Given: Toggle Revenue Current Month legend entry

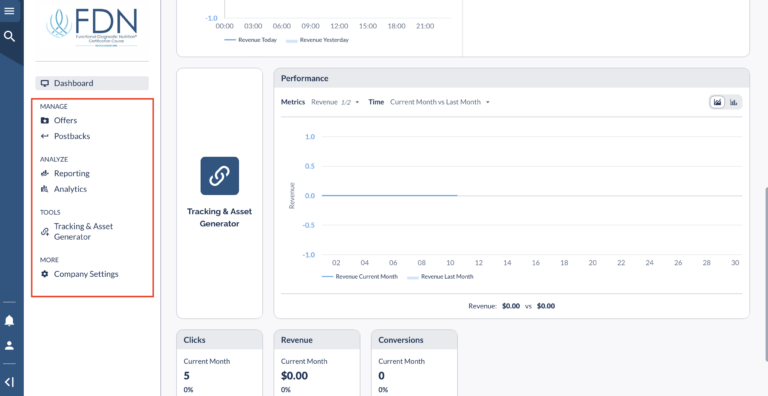Looking at the screenshot, I should point(360,276).
